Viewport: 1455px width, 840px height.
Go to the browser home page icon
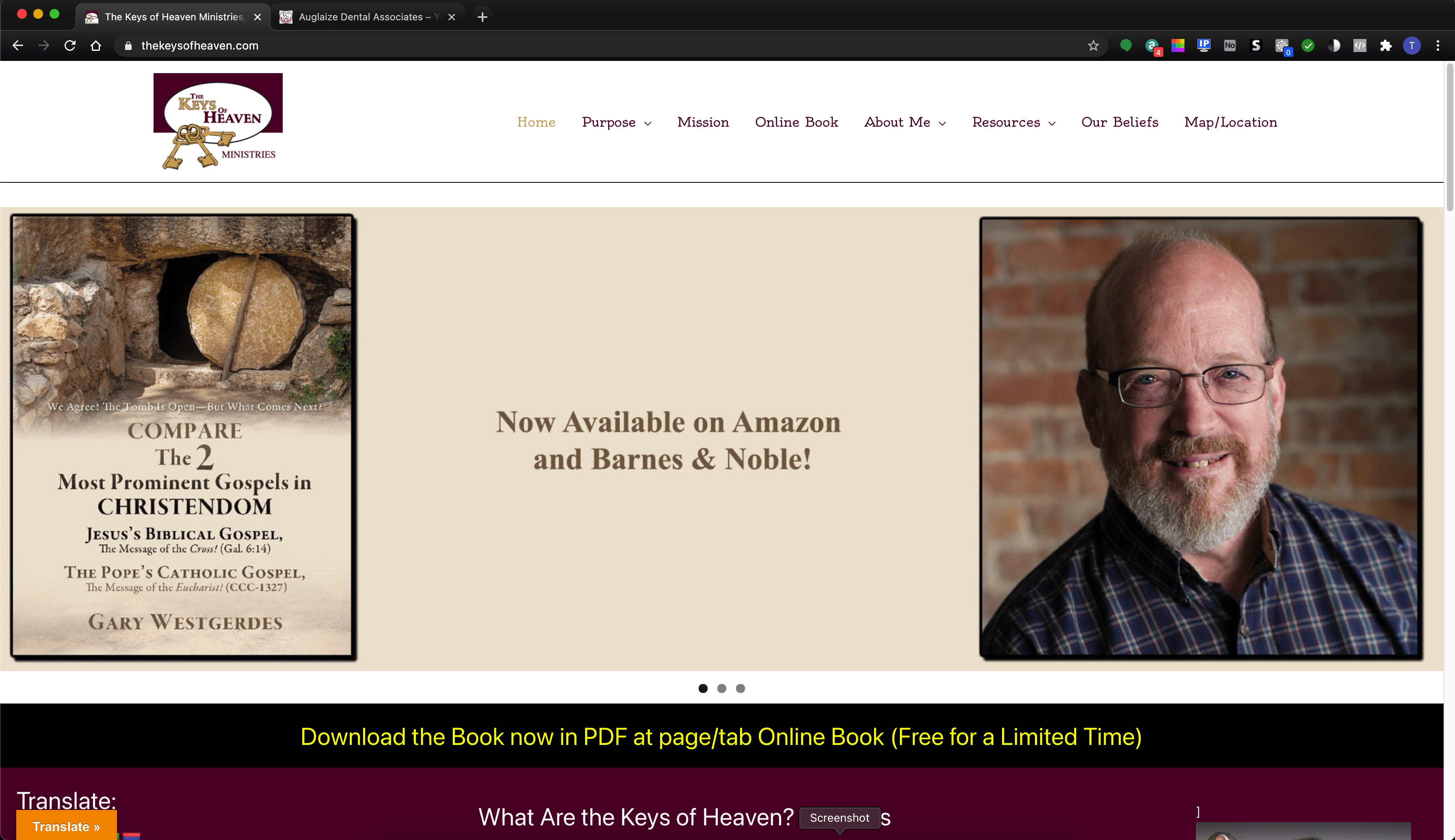(96, 45)
